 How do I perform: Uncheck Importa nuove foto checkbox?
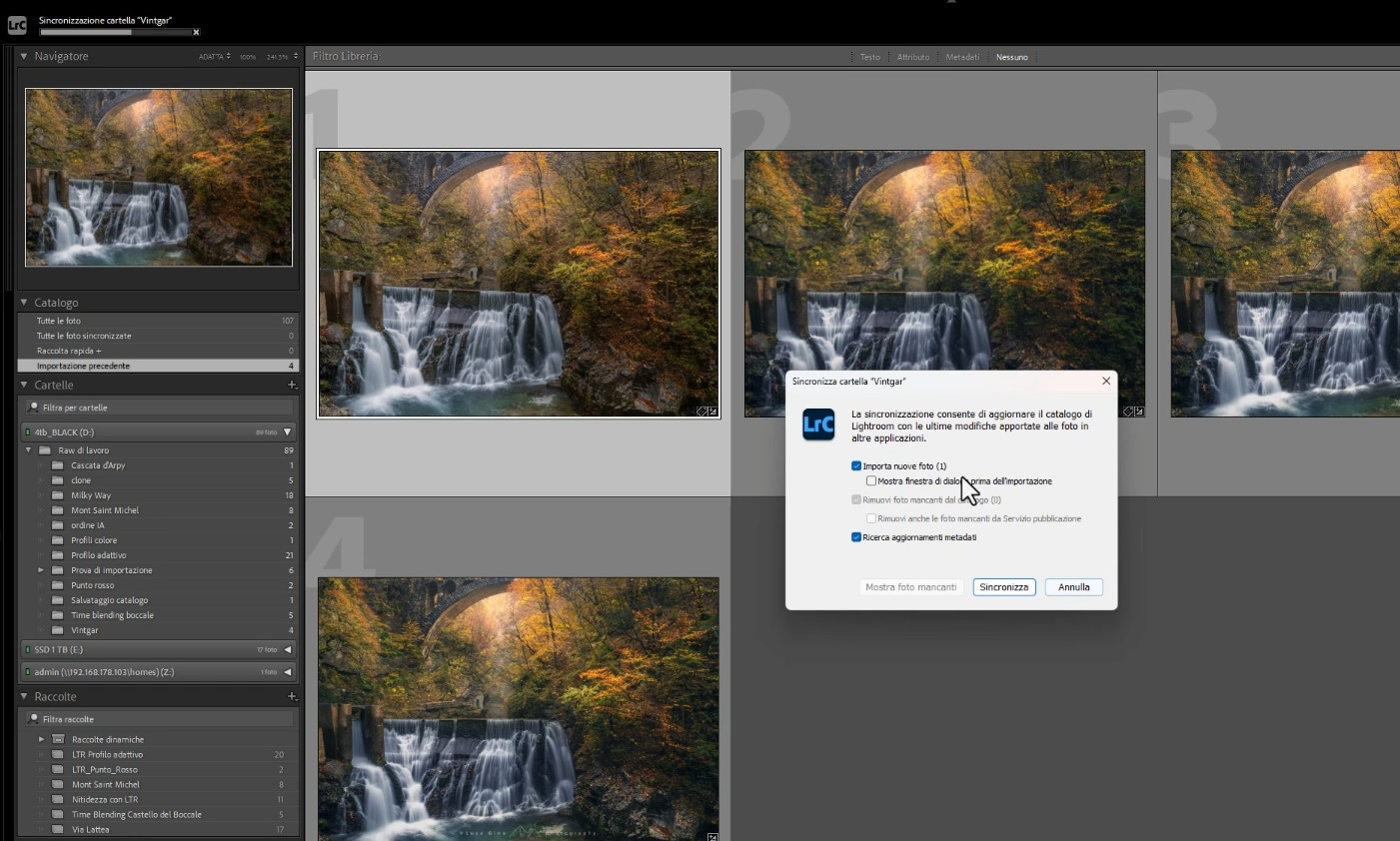(x=856, y=465)
